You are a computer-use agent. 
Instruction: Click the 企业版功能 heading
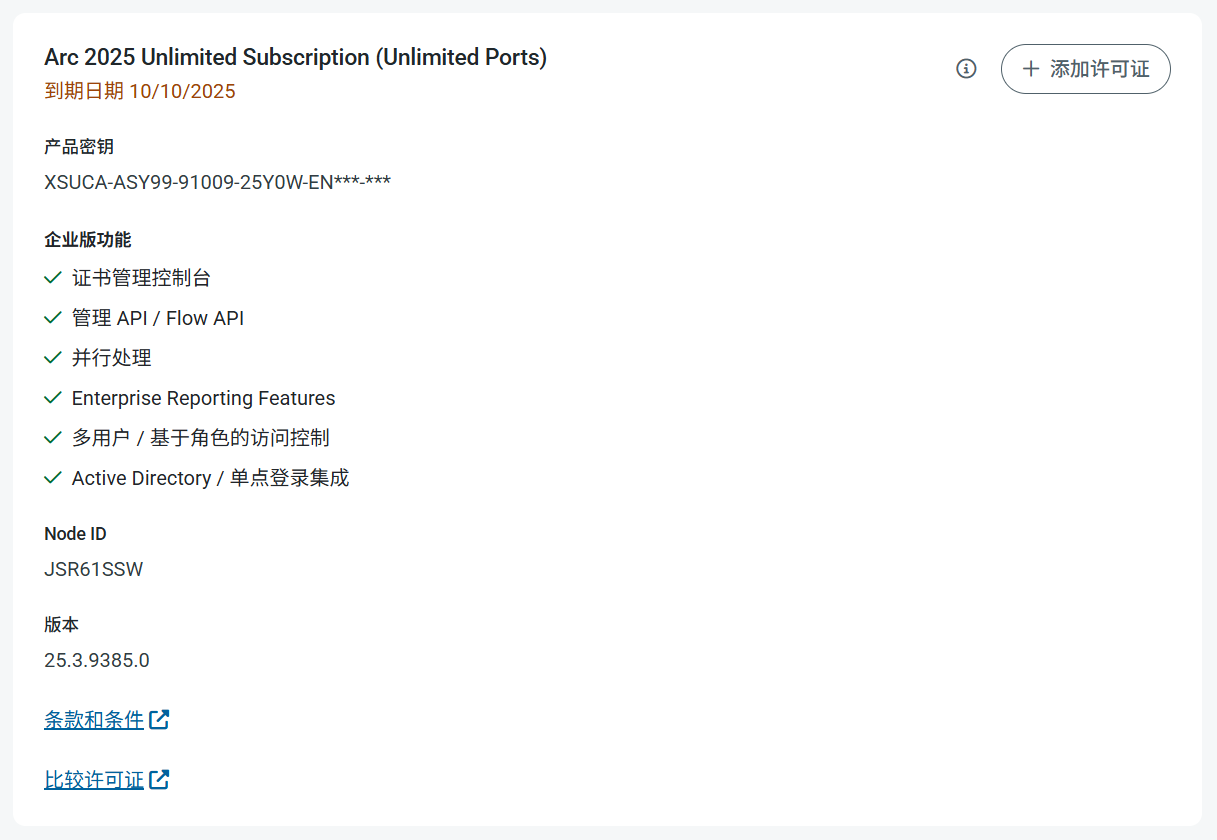click(x=88, y=240)
